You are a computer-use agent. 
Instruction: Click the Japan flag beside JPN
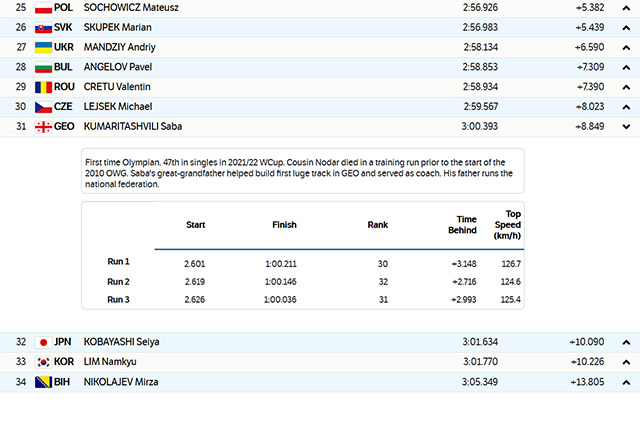point(43,342)
